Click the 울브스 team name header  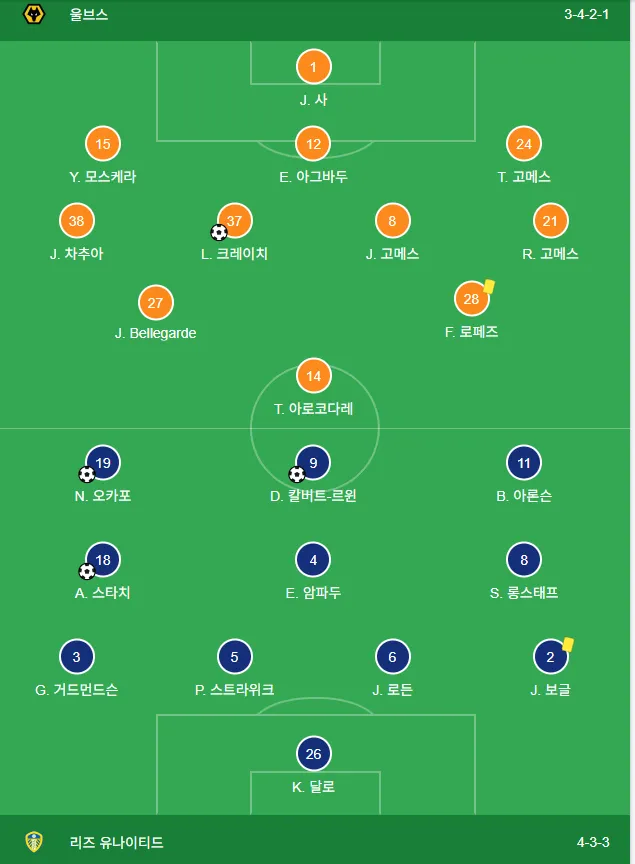(89, 14)
